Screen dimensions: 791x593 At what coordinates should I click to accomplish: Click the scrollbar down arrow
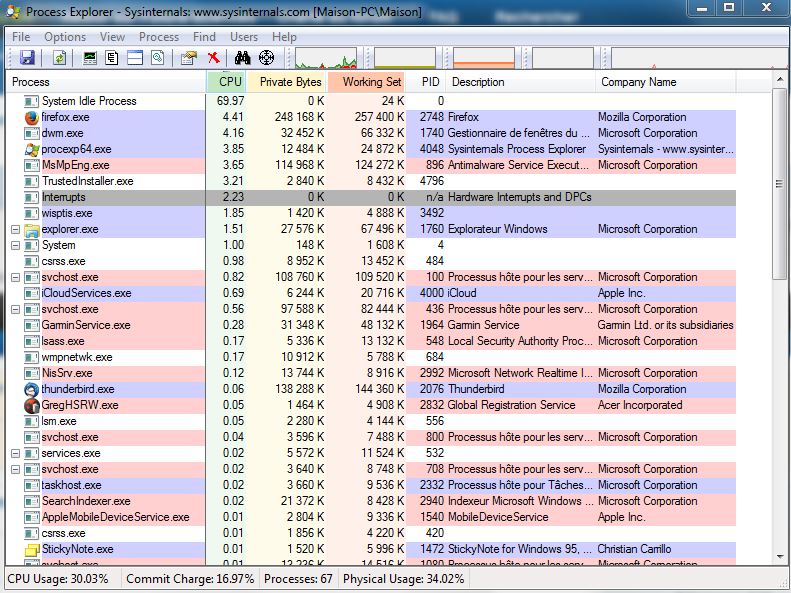click(779, 557)
